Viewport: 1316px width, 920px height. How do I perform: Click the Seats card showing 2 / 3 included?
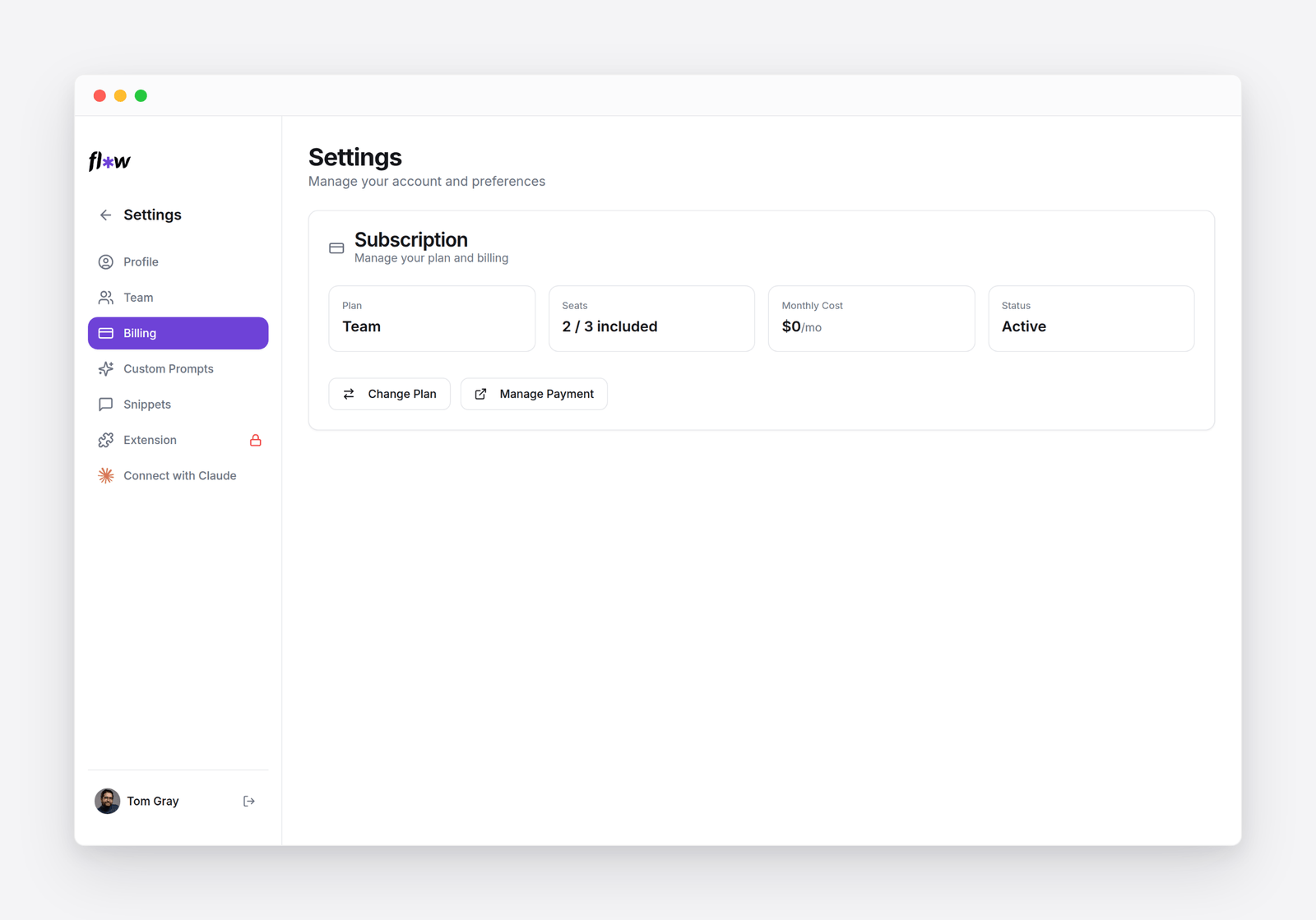tap(651, 319)
